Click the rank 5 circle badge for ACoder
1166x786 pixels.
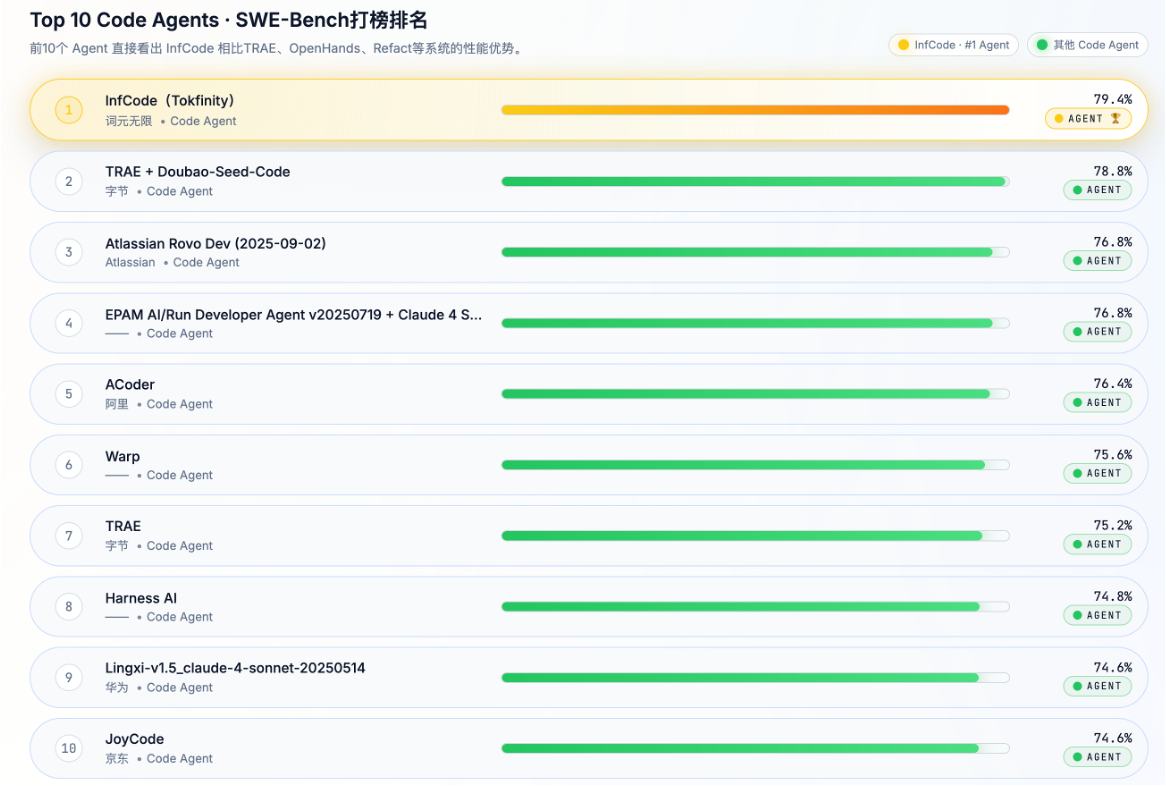(68, 394)
